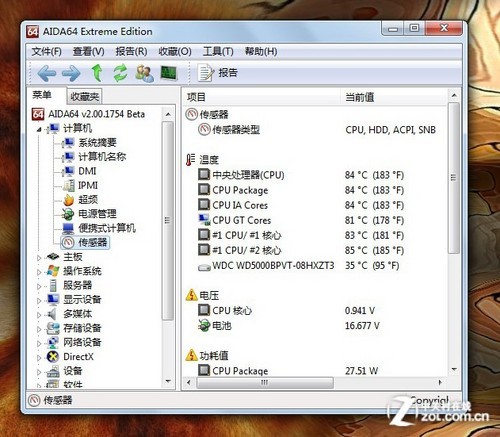This screenshot has width=500, height=437.
Task: Click the 操作系统 Windows flag icon
Action: click(x=53, y=271)
